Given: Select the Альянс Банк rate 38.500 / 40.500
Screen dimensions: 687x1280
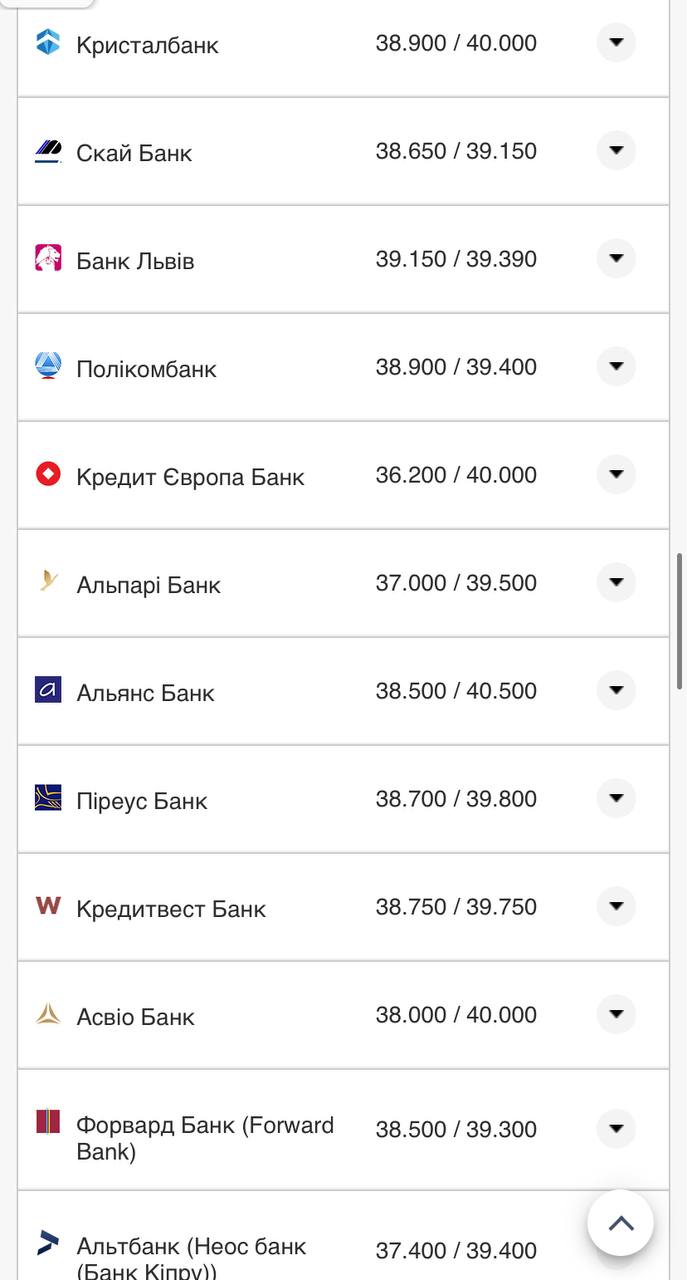Looking at the screenshot, I should coord(456,691).
